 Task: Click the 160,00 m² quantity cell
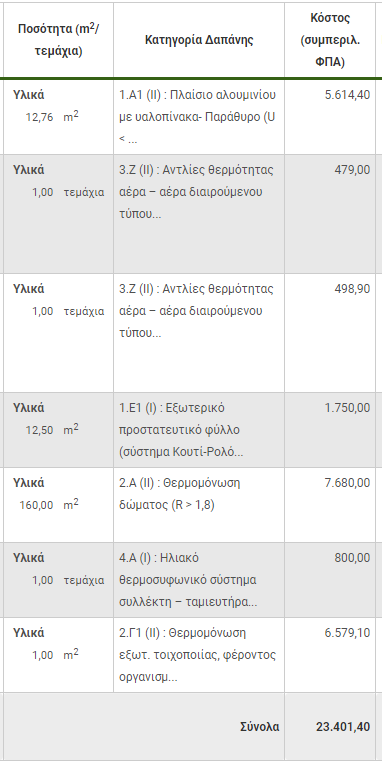point(49,505)
